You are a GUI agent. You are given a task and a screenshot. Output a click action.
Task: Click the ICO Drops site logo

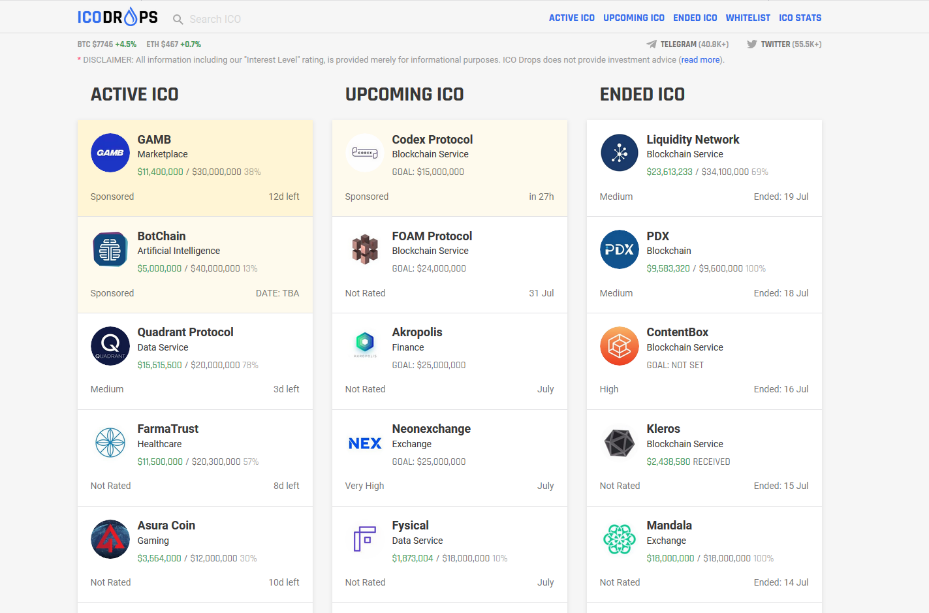[x=117, y=17]
